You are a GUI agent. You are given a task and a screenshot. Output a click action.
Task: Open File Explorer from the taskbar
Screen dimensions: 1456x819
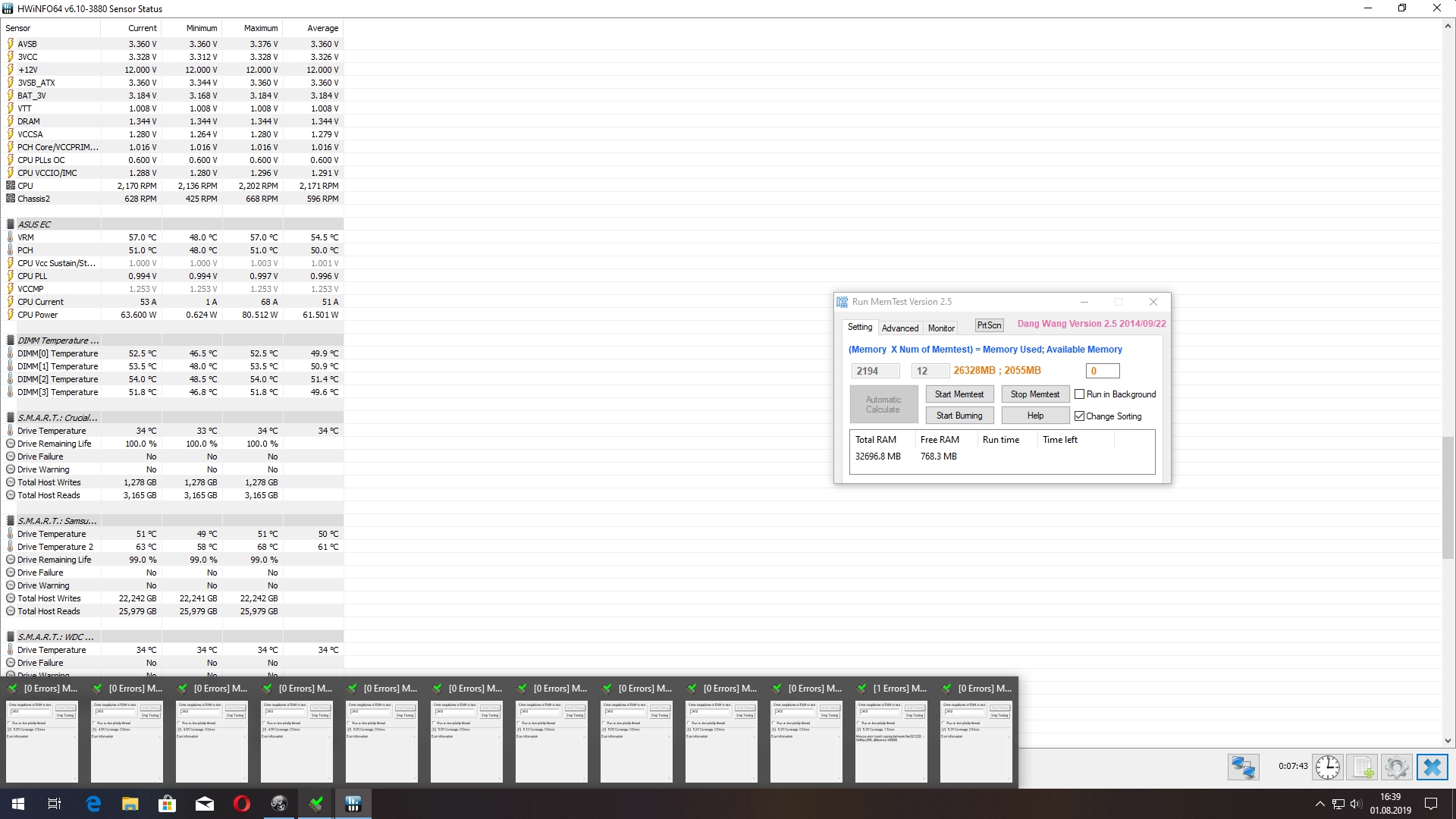click(x=130, y=804)
